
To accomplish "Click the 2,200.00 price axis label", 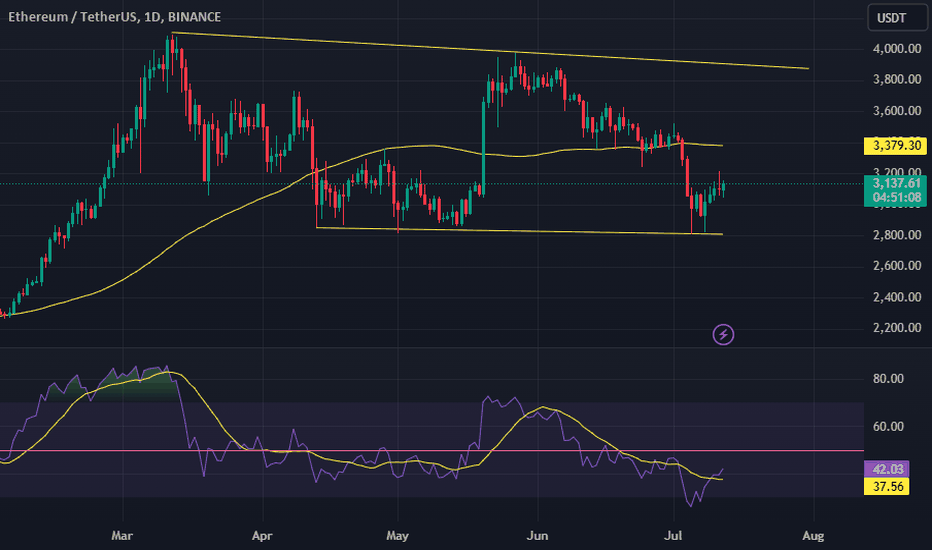I will pos(897,328).
